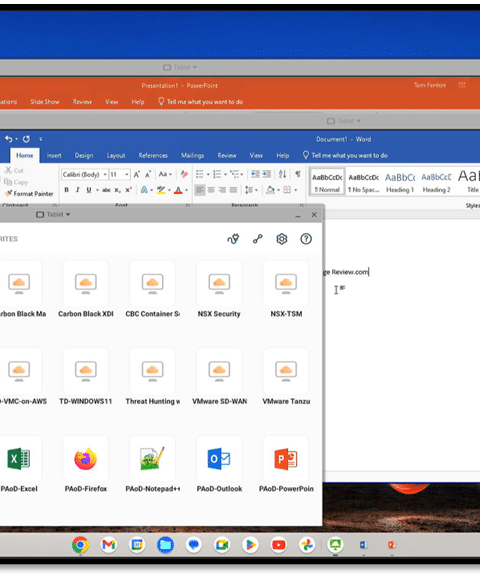Click Word's Tell me what you want to do
This screenshot has width=480, height=577.
point(345,156)
